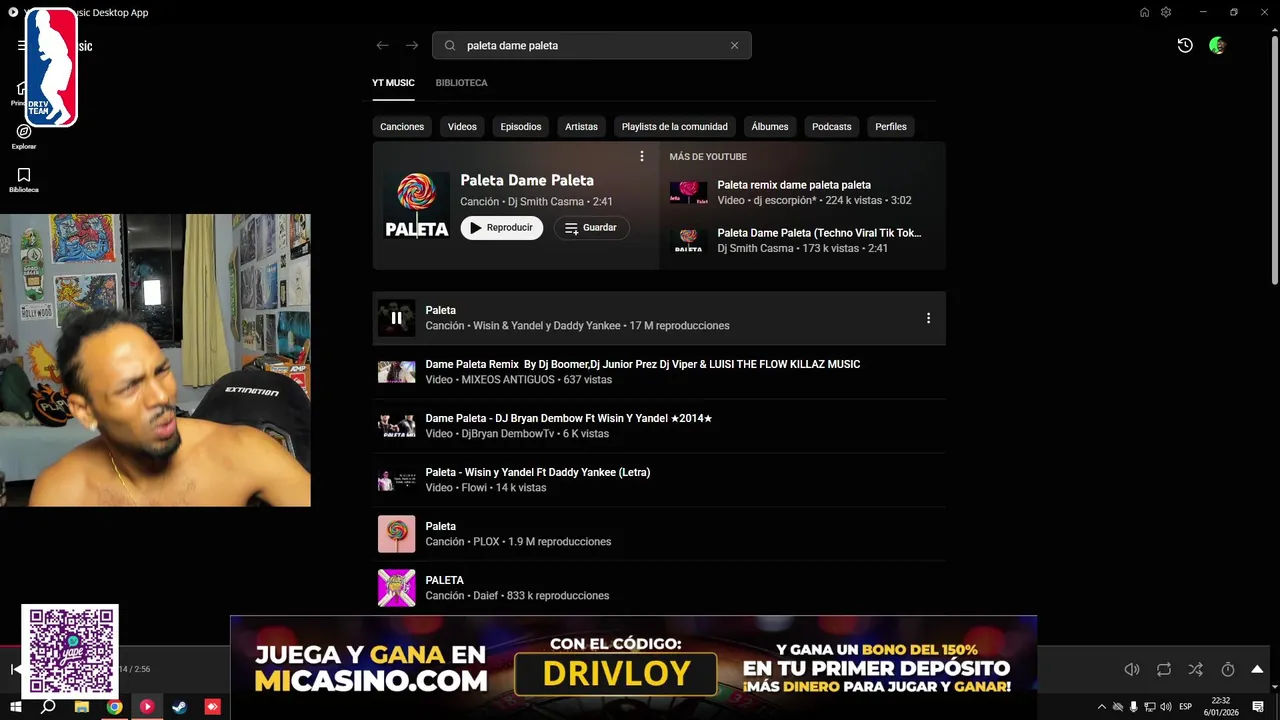Filter results by Canciones
Viewport: 1280px width, 720px height.
[402, 127]
